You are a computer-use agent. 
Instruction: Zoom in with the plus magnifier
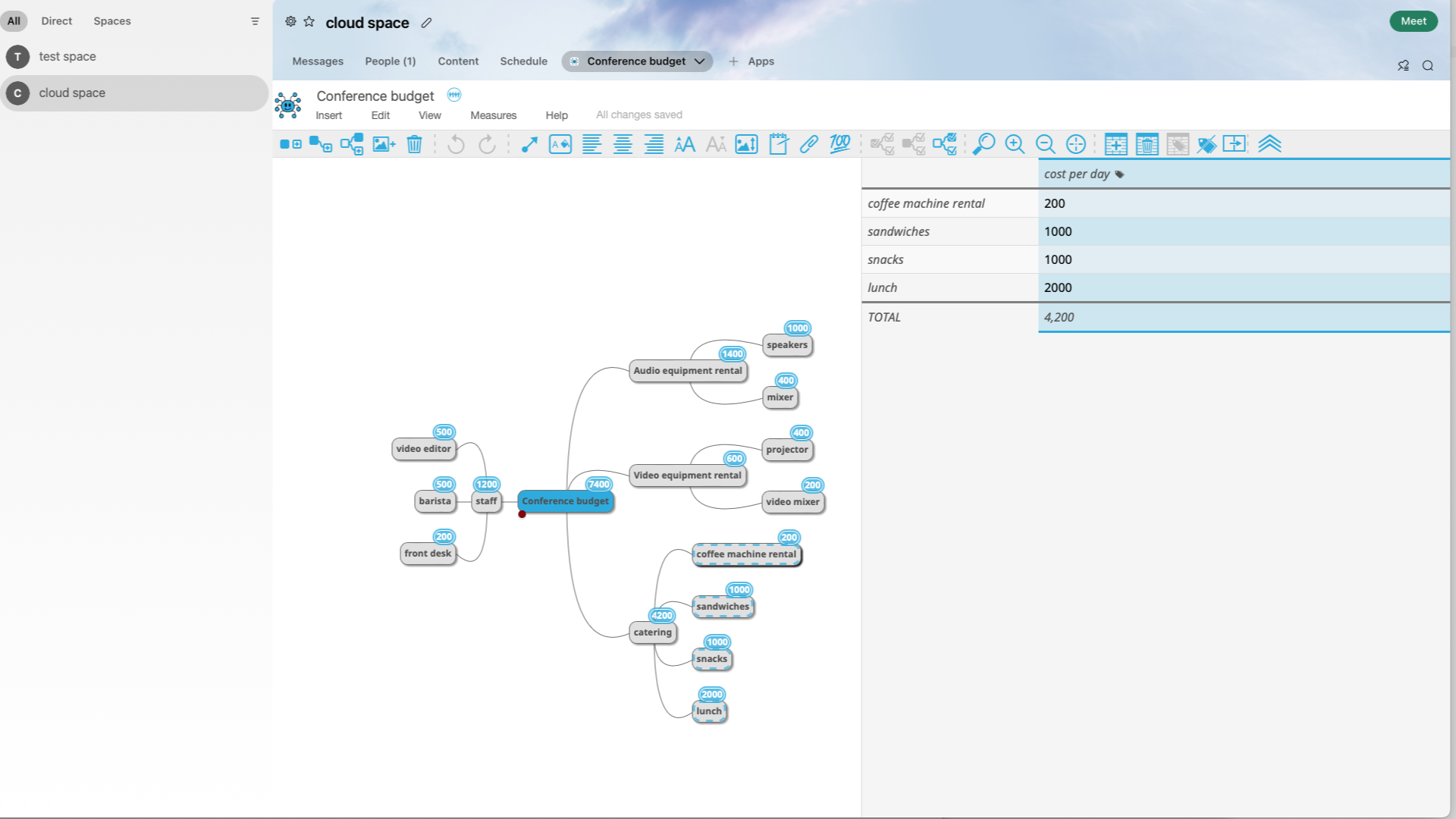[1015, 144]
